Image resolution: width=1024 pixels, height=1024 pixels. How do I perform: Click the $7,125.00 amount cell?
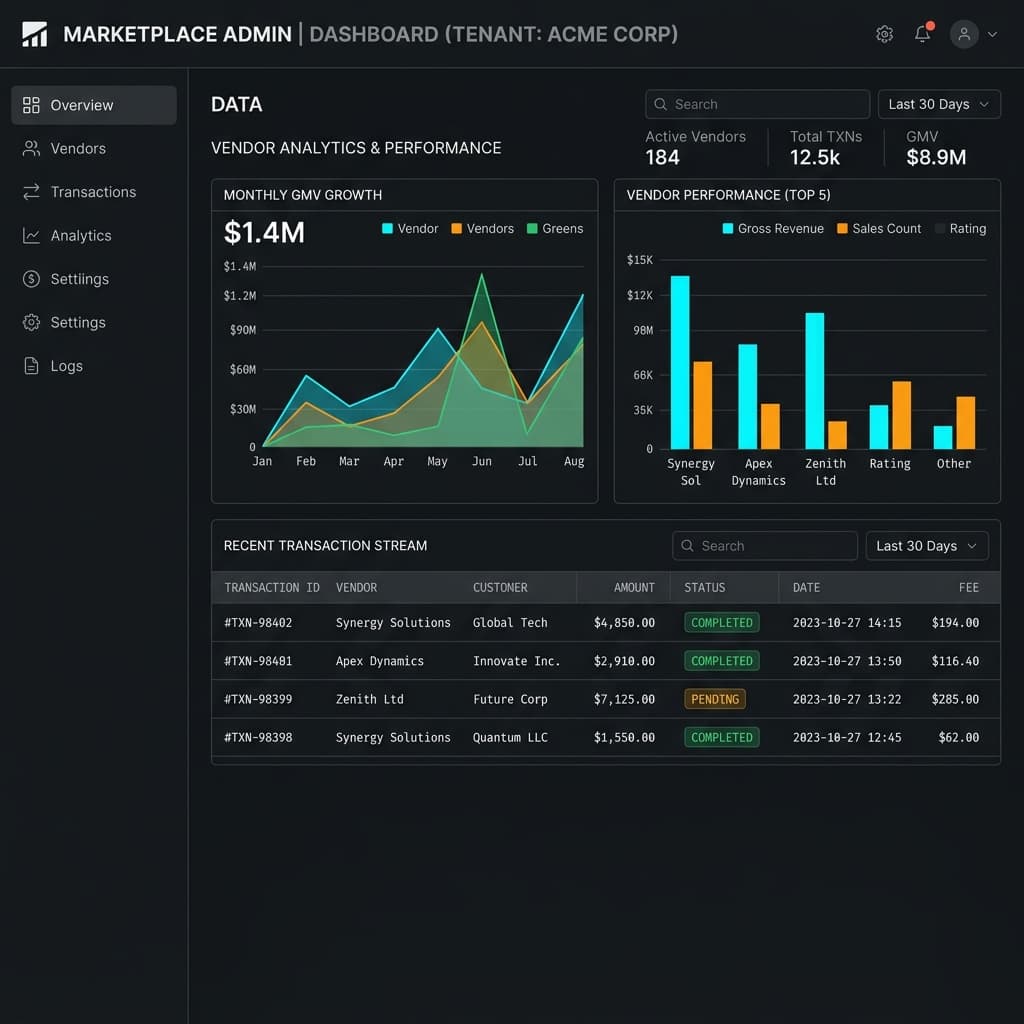pos(624,699)
